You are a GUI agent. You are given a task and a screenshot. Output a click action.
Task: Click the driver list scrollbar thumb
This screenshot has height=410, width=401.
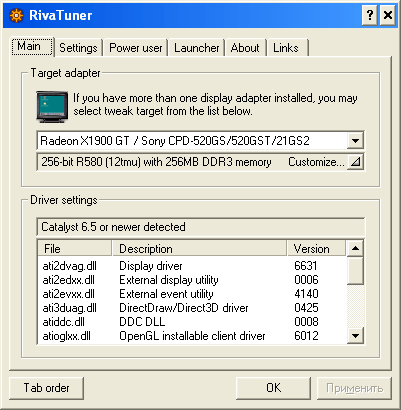[x=355, y=270]
